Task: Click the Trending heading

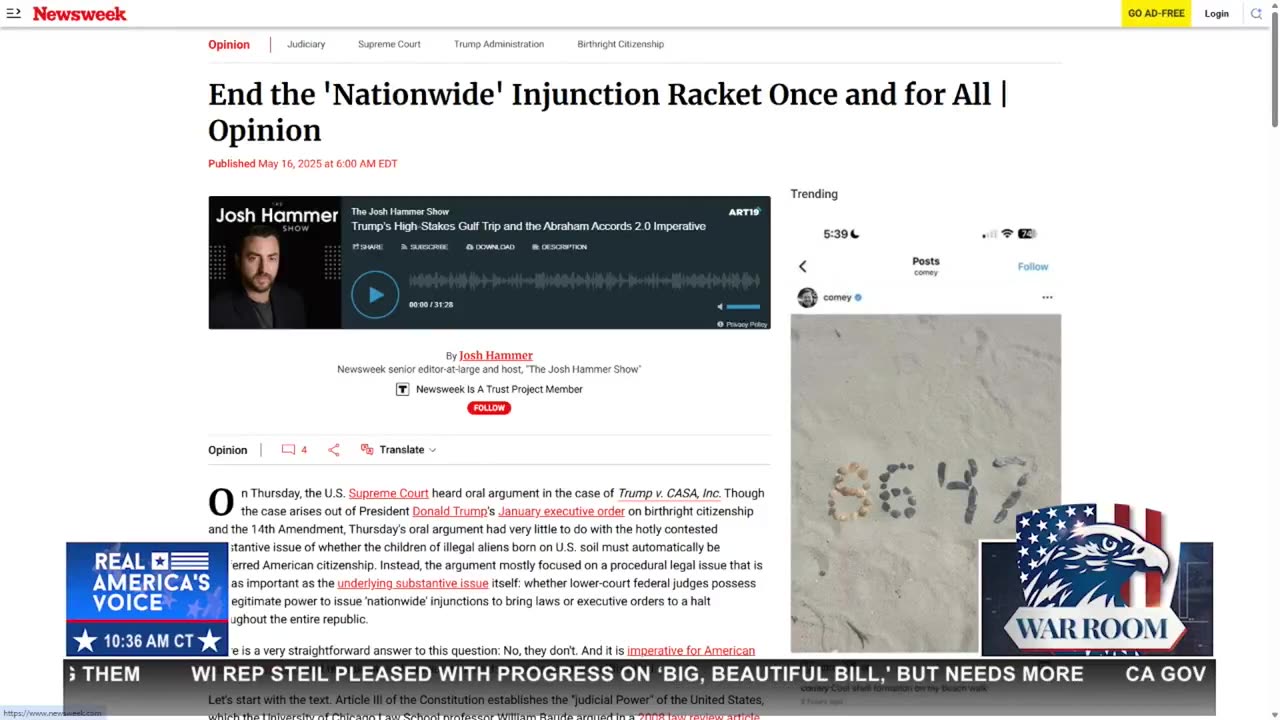Action: pyautogui.click(x=814, y=194)
